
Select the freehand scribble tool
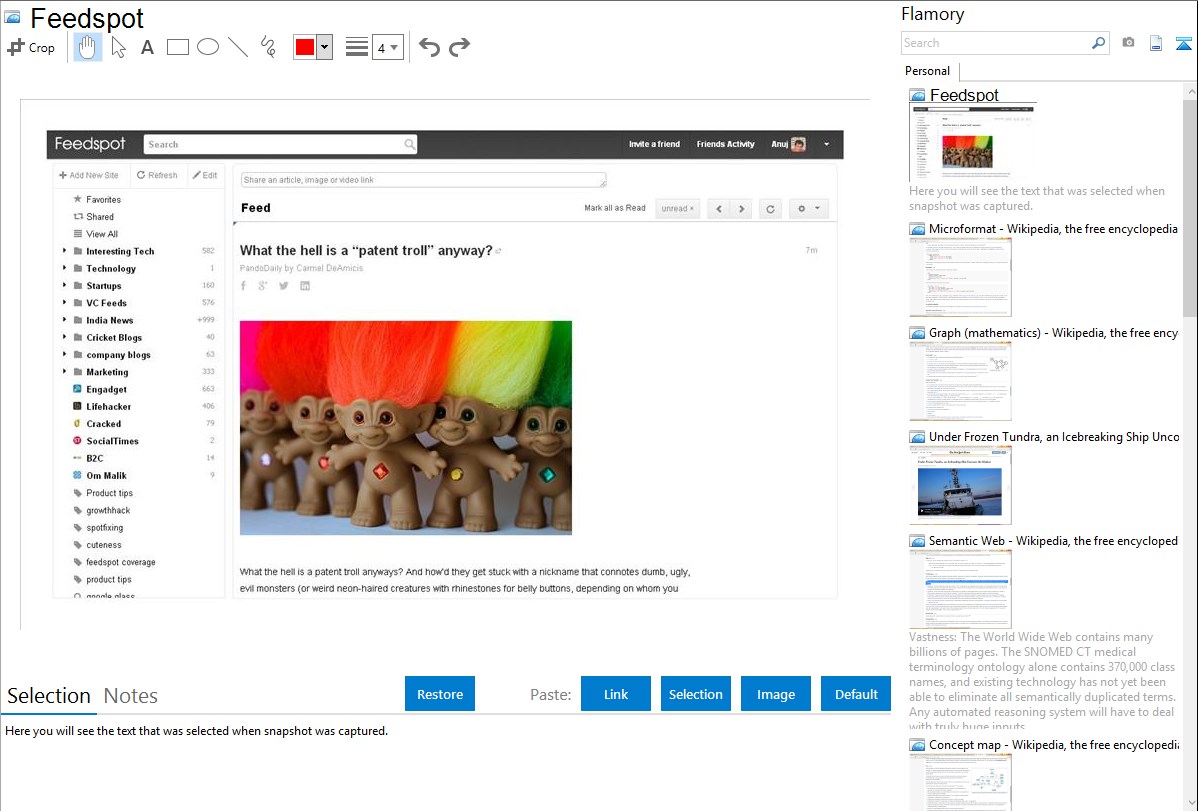click(268, 47)
